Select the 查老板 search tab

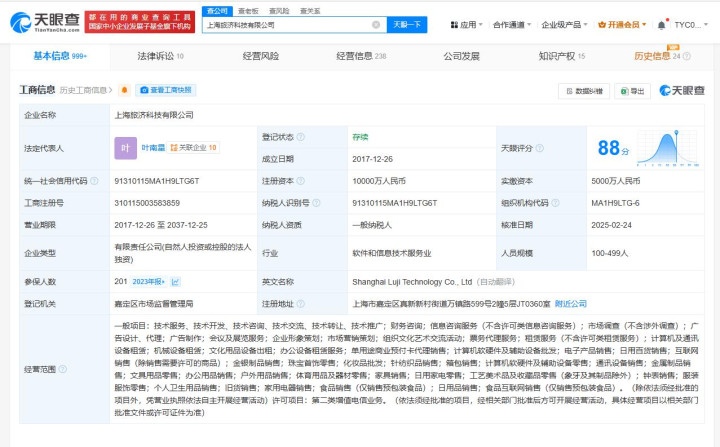pyautogui.click(x=248, y=11)
